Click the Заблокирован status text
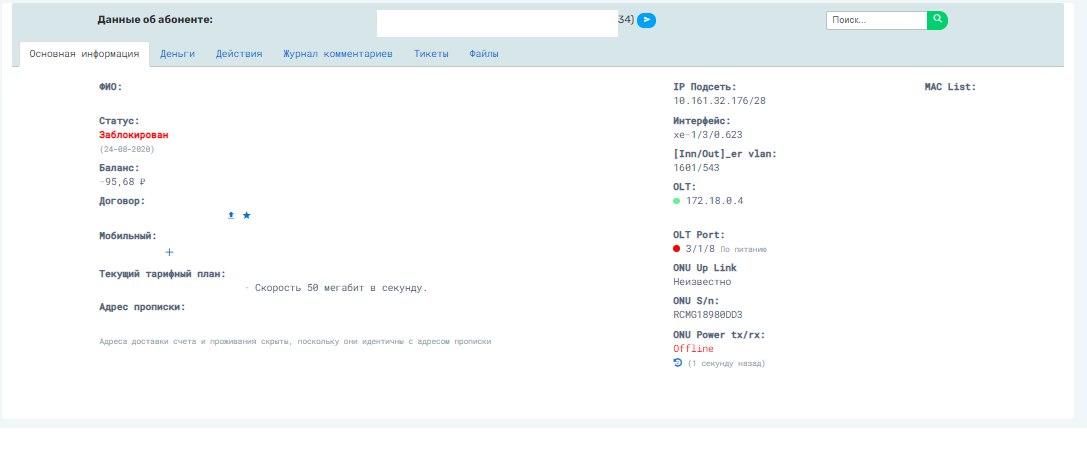 point(134,135)
